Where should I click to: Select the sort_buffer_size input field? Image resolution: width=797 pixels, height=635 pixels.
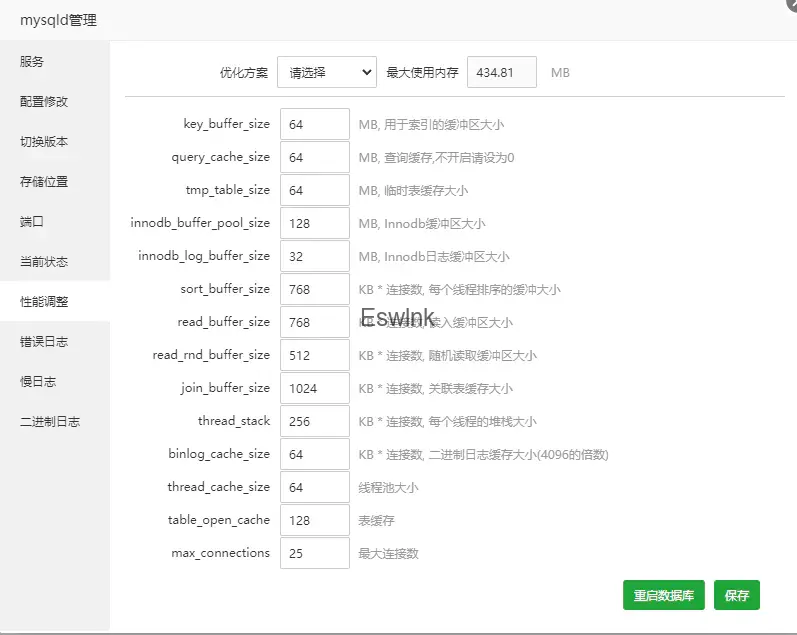click(314, 290)
